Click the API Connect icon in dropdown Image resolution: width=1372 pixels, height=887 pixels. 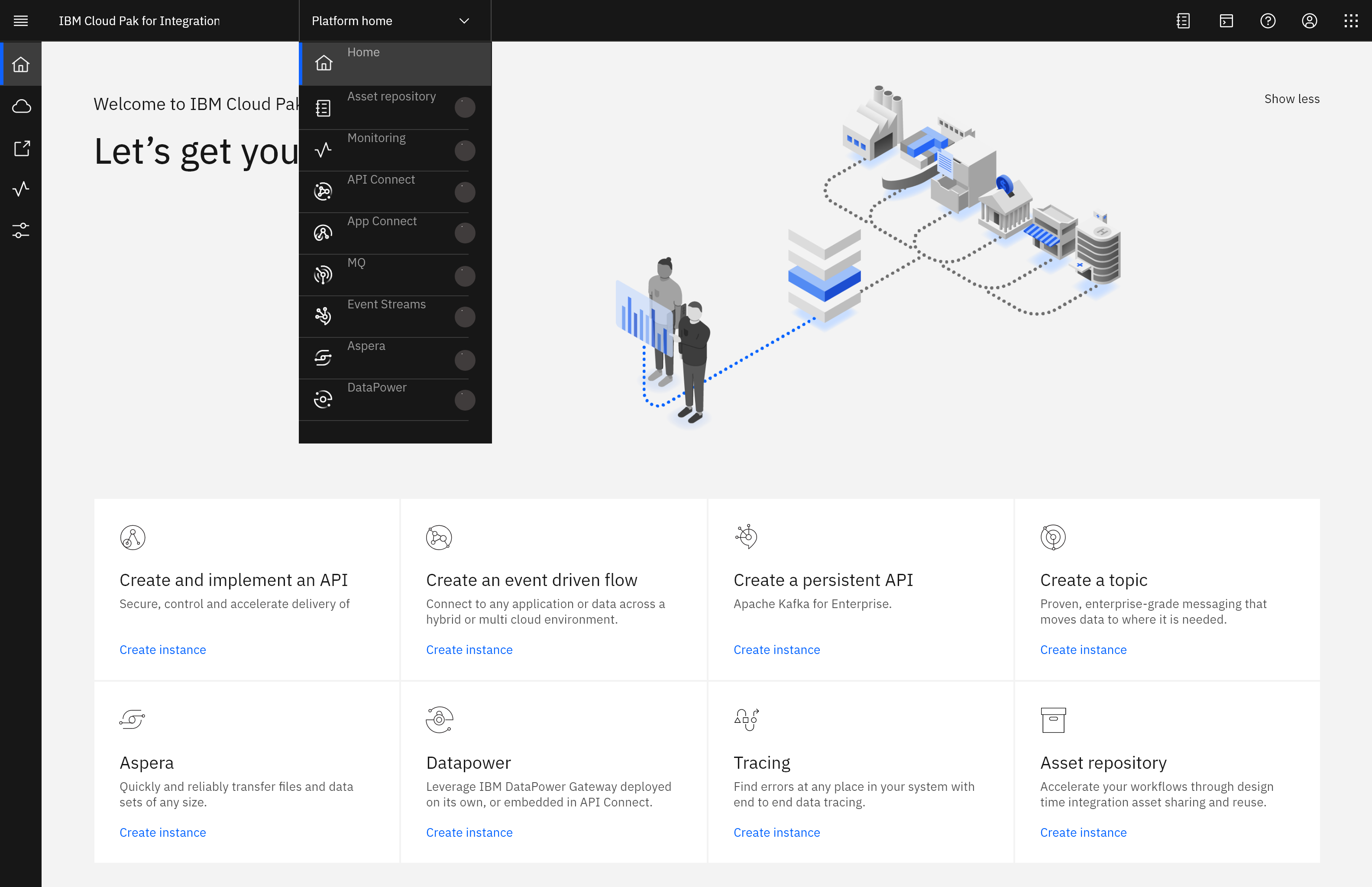coord(323,191)
